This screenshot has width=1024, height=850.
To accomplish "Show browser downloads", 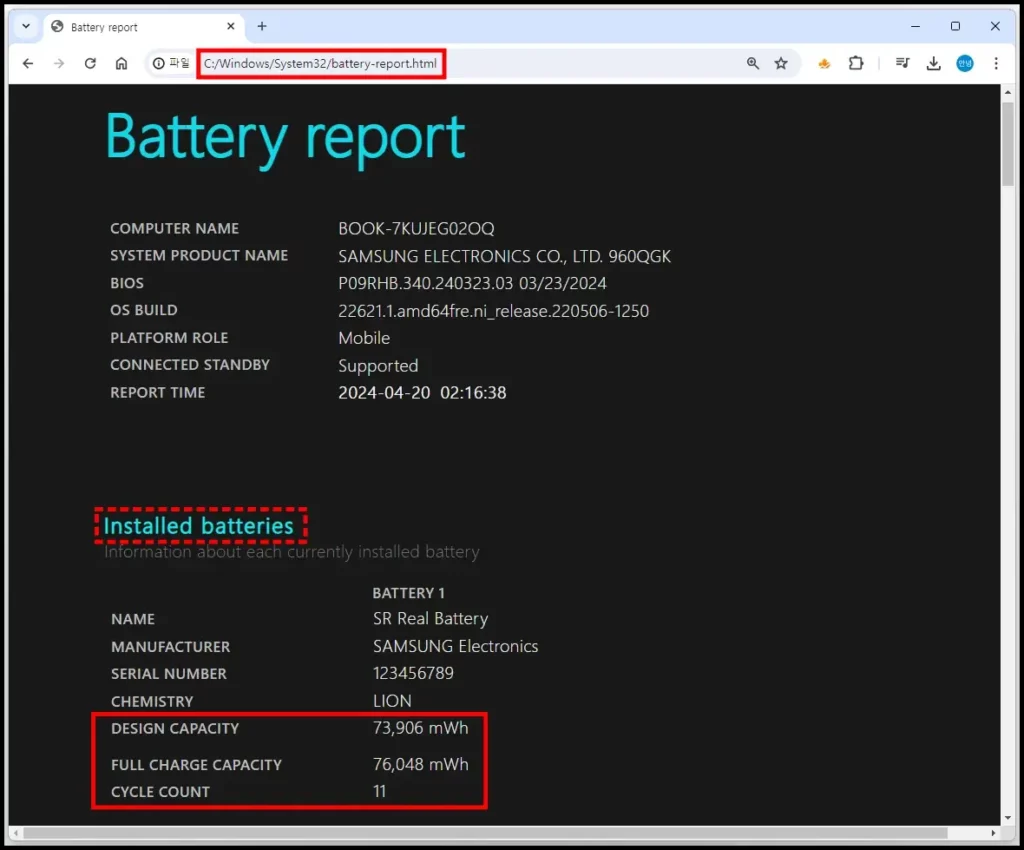I will pos(934,63).
